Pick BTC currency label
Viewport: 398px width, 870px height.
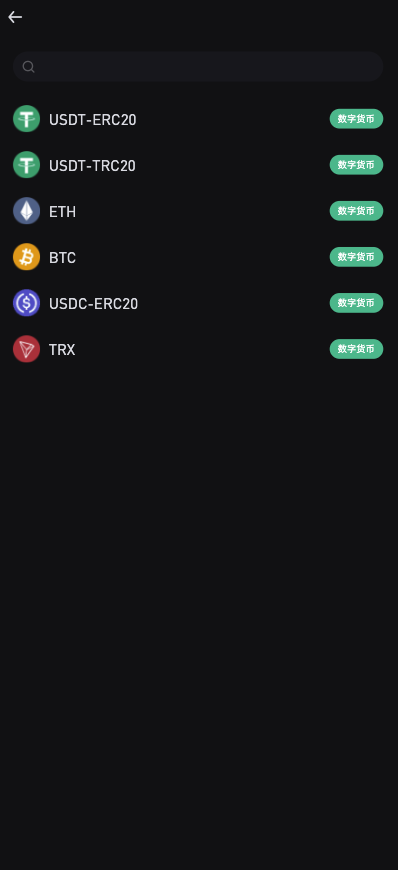coord(62,257)
